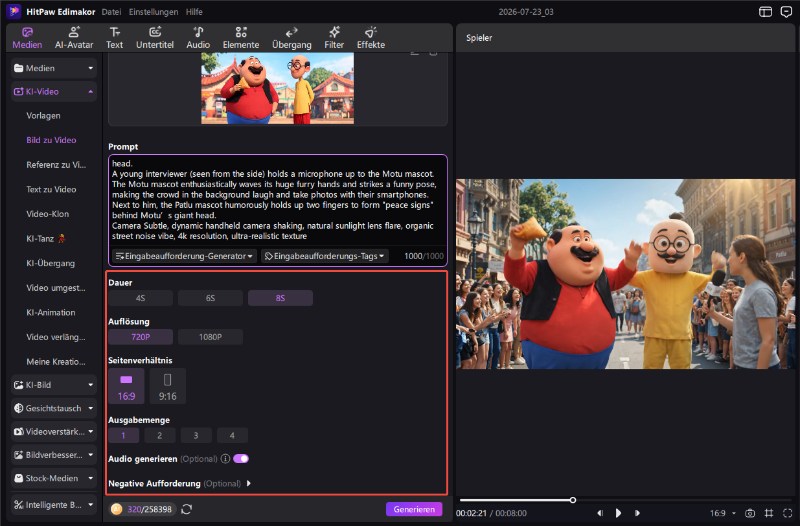Open the Einstellungen menu
Image resolution: width=800 pixels, height=526 pixels.
[154, 12]
